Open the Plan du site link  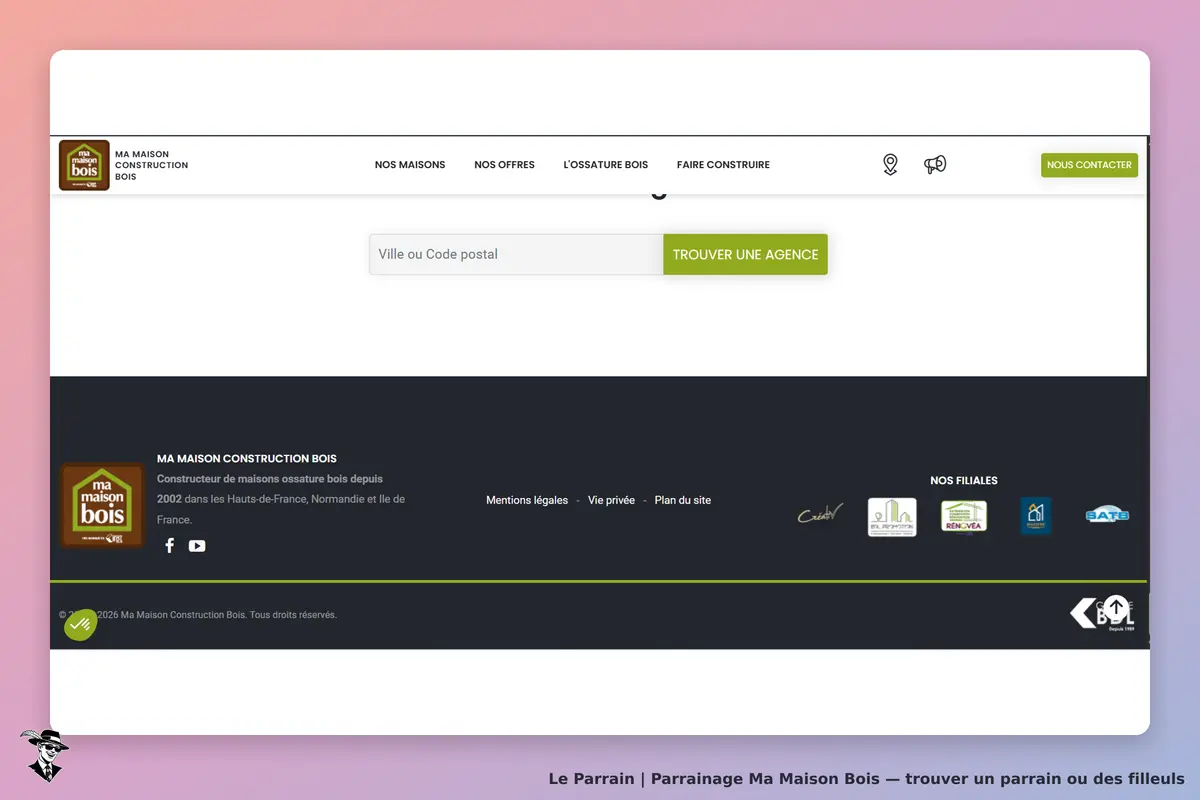683,500
